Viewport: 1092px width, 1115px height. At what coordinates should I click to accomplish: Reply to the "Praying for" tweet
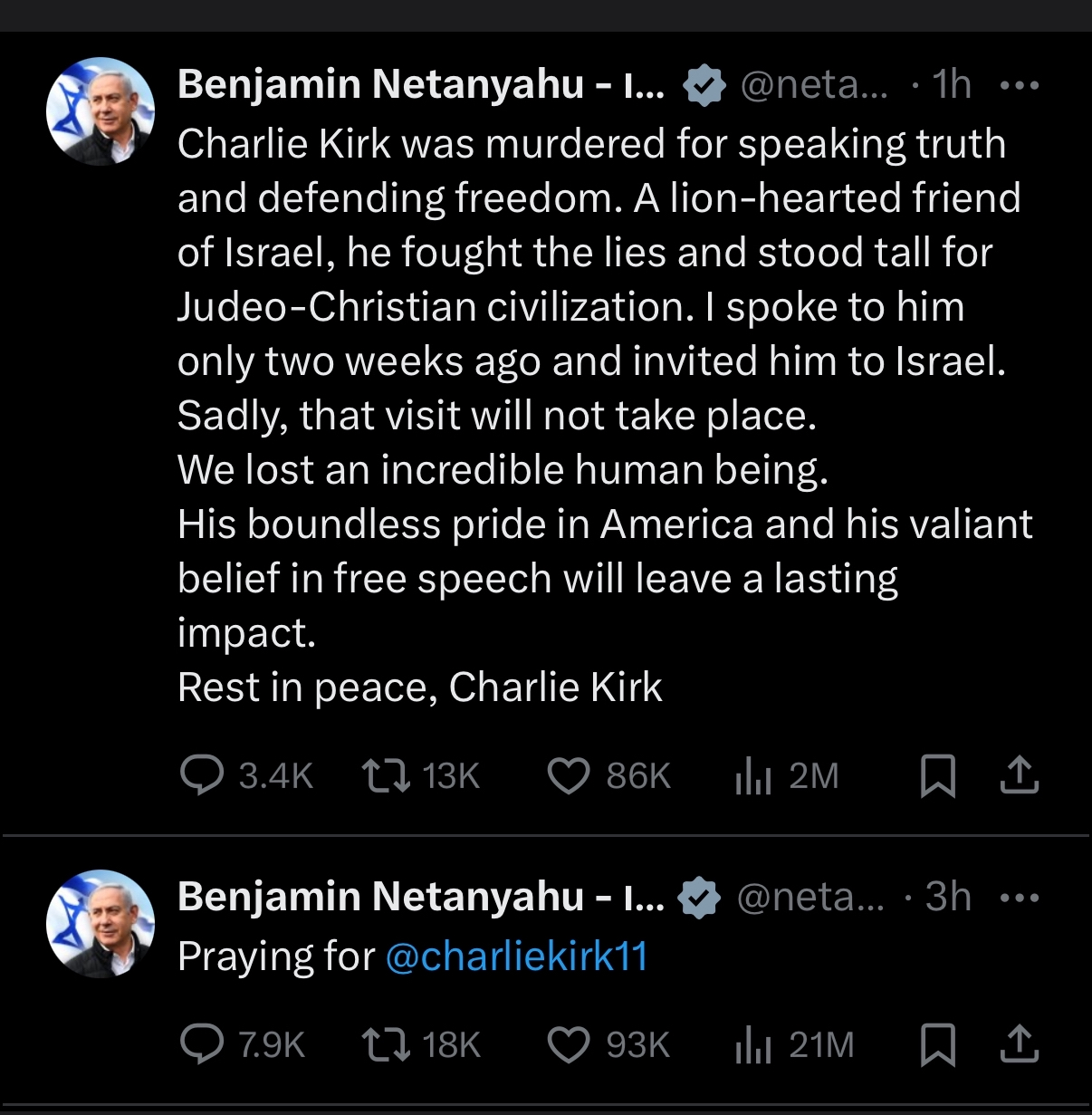202,1044
